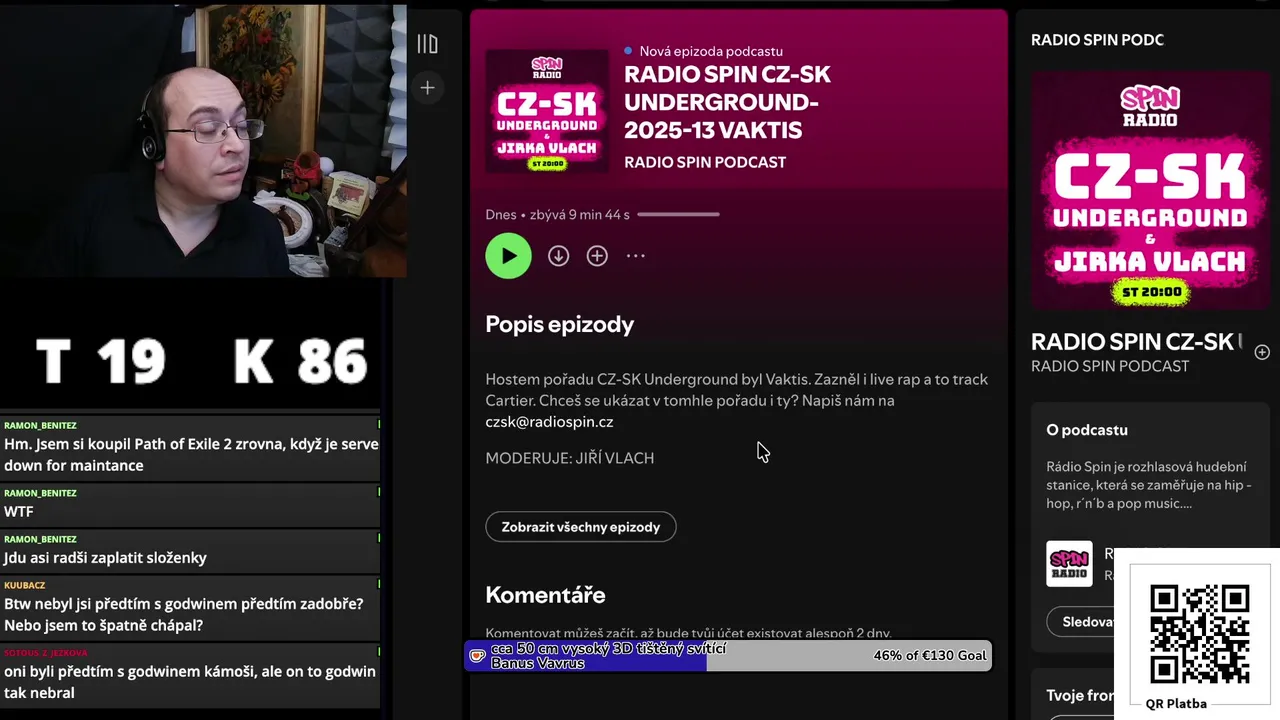Click Nová epizoda podcastu label
This screenshot has width=1280, height=720.
[x=711, y=51]
